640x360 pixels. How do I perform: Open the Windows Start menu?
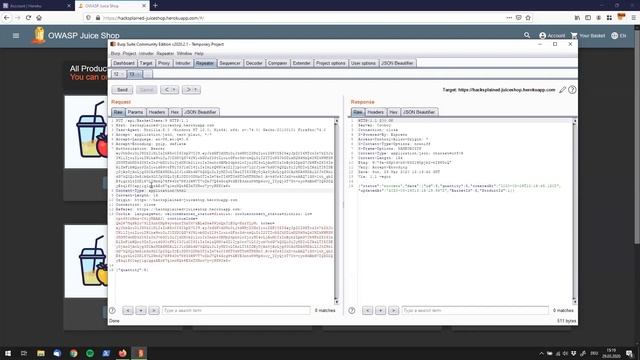[x=7, y=353]
